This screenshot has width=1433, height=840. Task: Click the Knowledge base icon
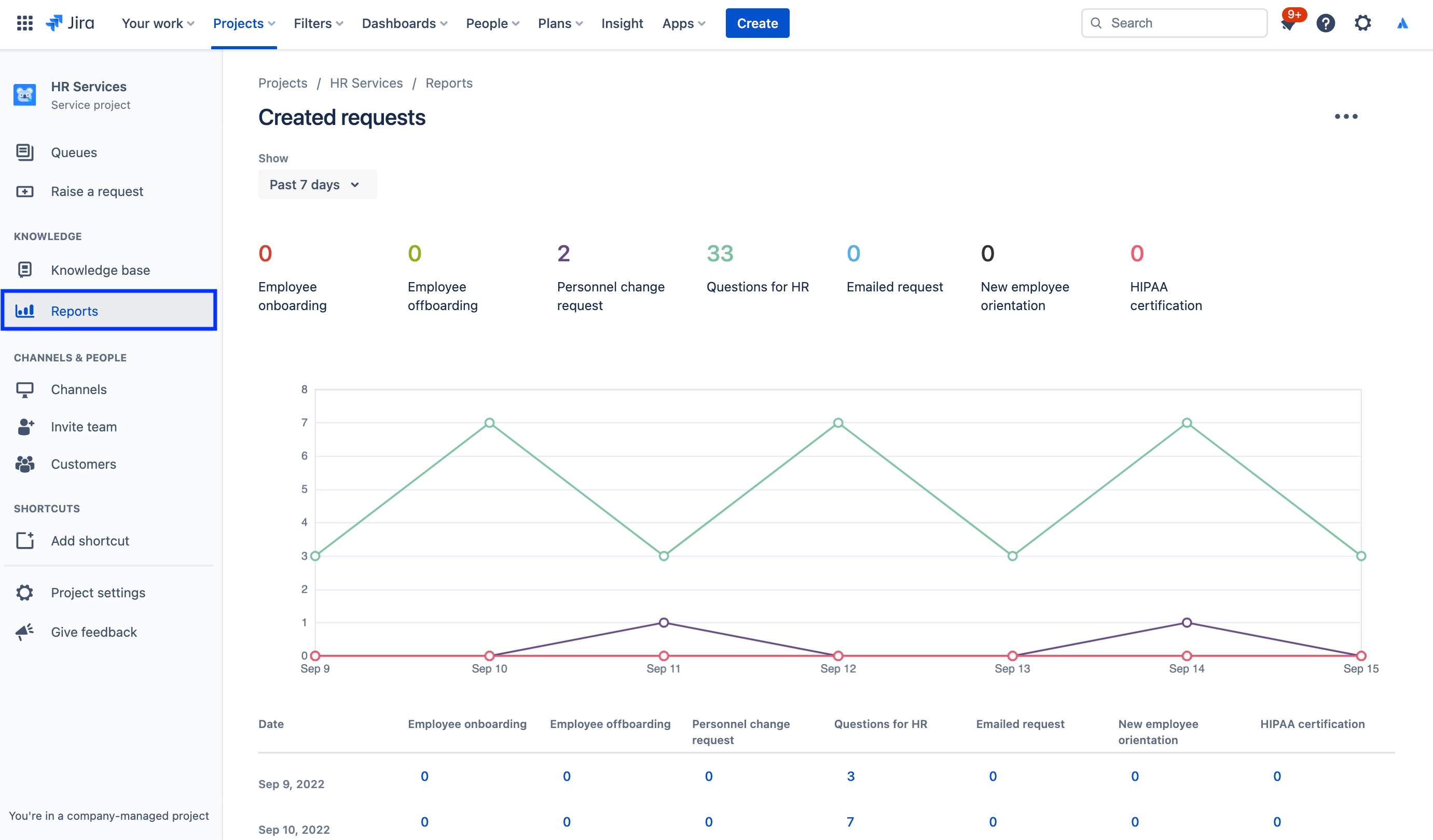[25, 269]
